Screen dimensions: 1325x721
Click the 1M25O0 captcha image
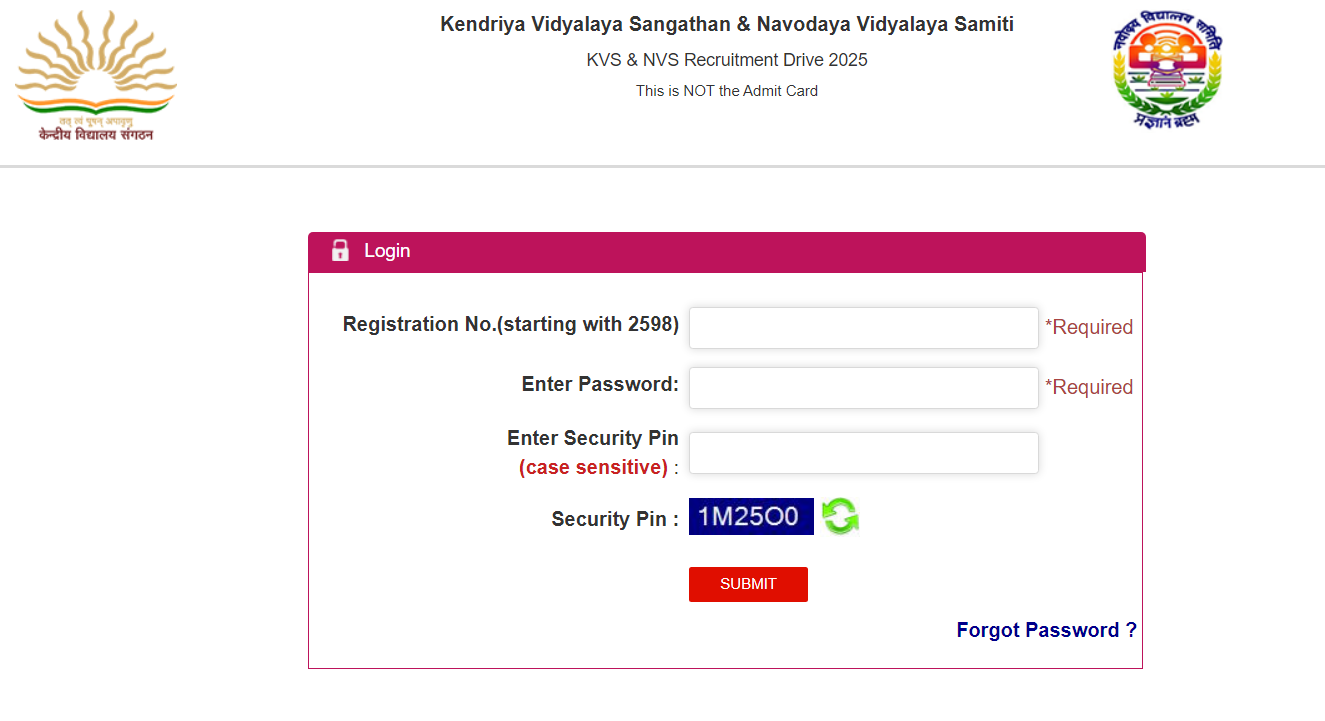click(x=750, y=517)
